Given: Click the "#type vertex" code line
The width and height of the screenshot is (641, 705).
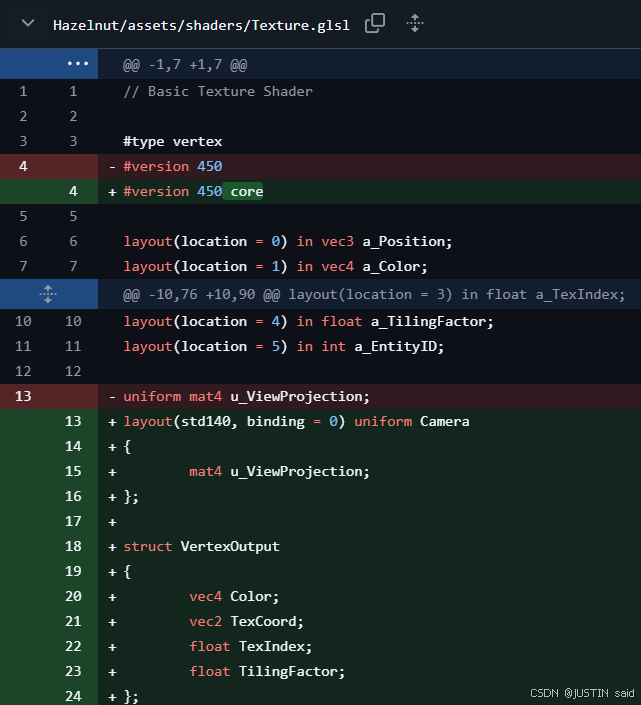Looking at the screenshot, I should pos(172,141).
